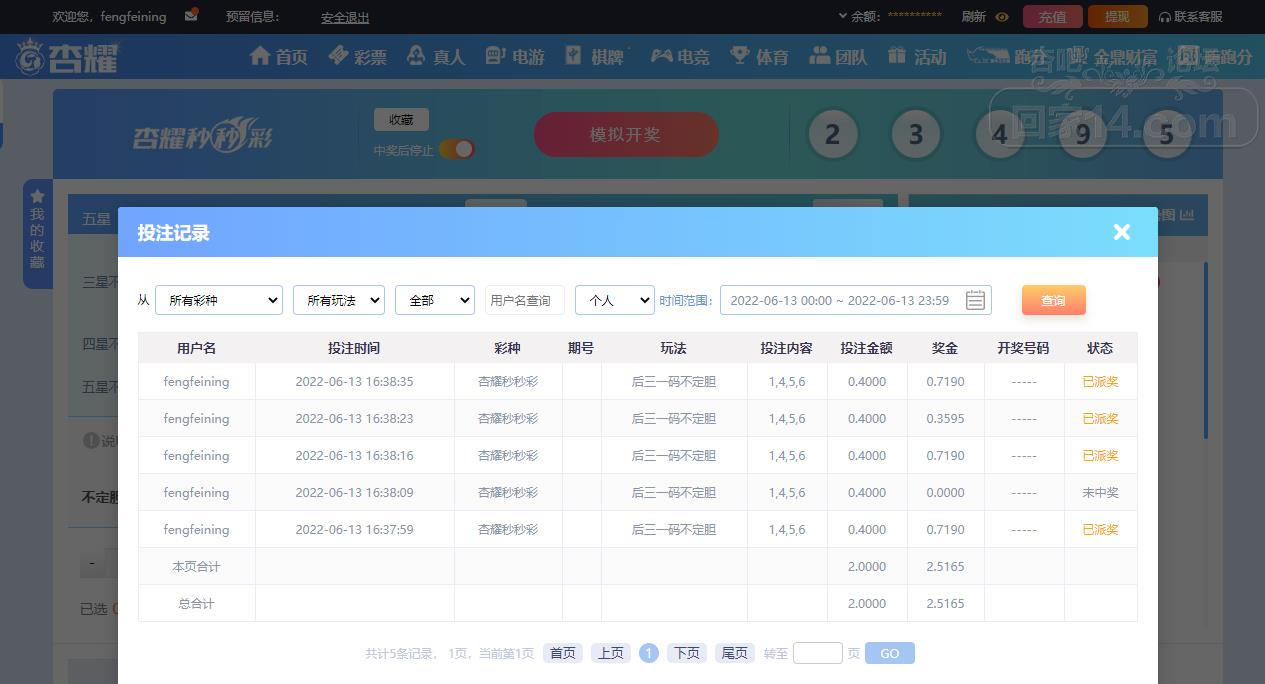Click the 杏耀 site logo
1265x684 pixels.
[67, 57]
